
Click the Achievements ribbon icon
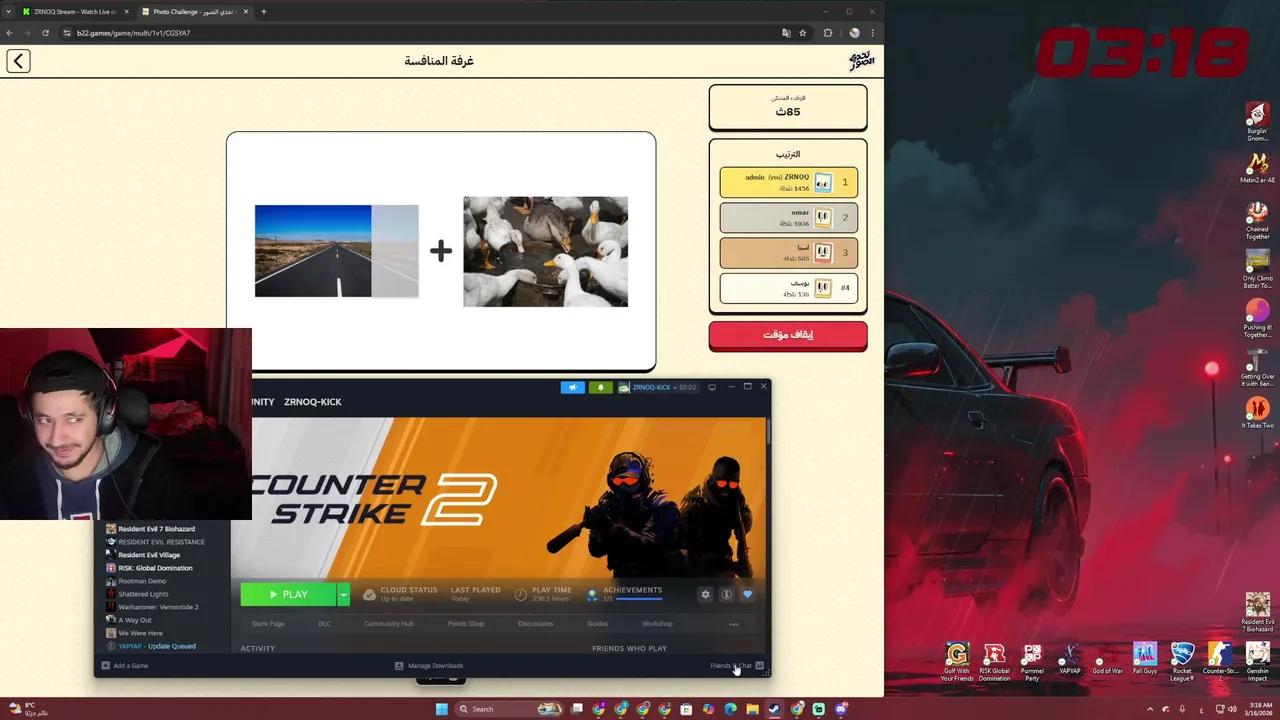pyautogui.click(x=592, y=594)
